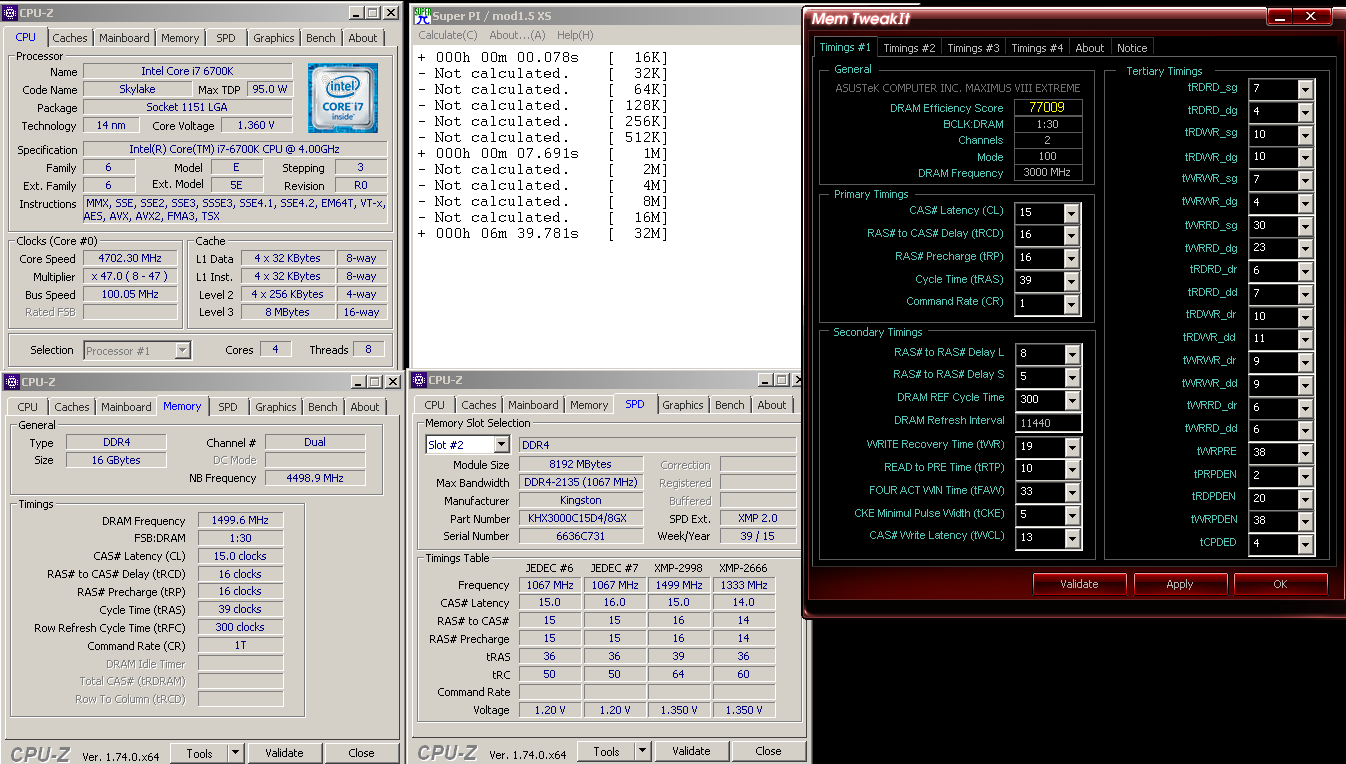The width and height of the screenshot is (1346, 764).
Task: Expand the RAS# to CAS# Delay (tRCD) dropdown
Action: click(x=1072, y=235)
